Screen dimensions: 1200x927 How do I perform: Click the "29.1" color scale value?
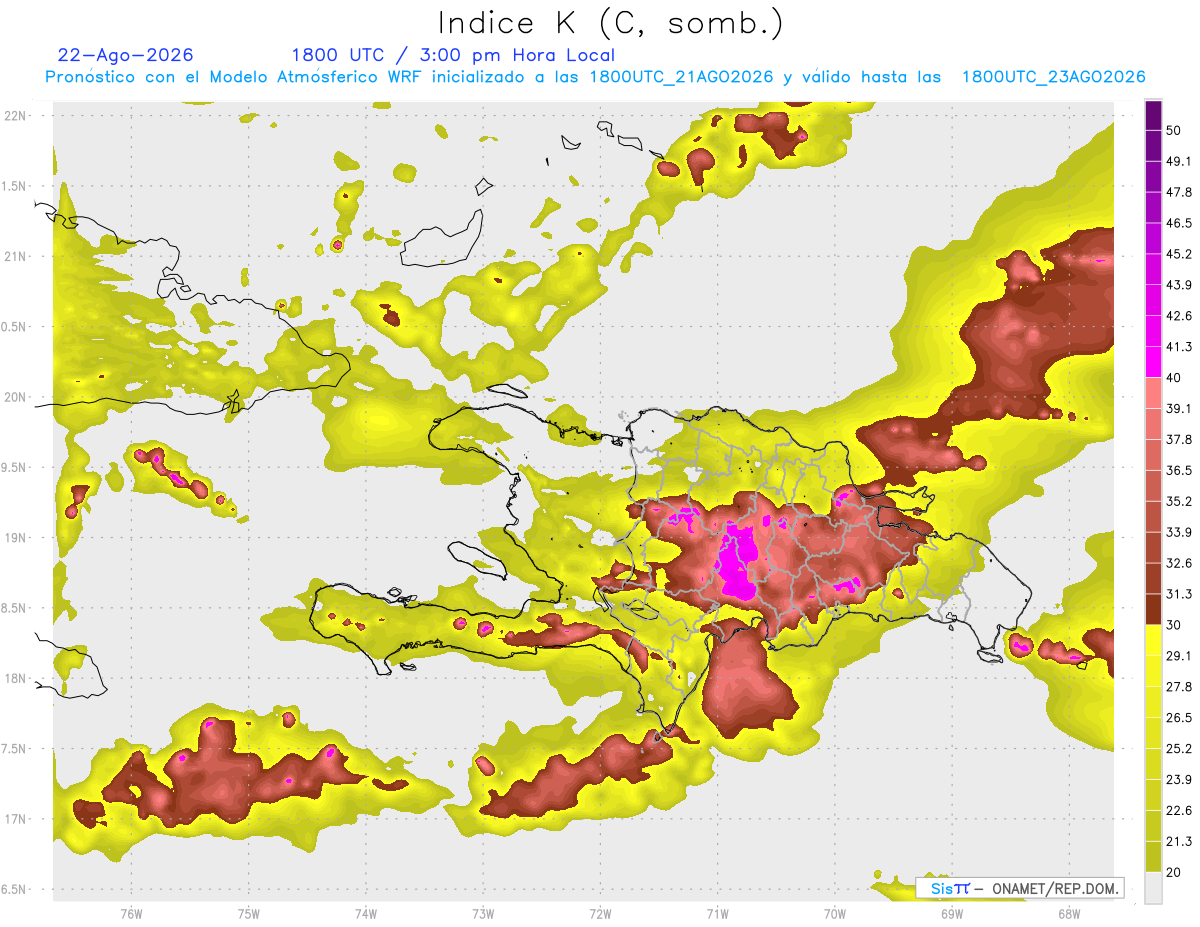point(1179,656)
